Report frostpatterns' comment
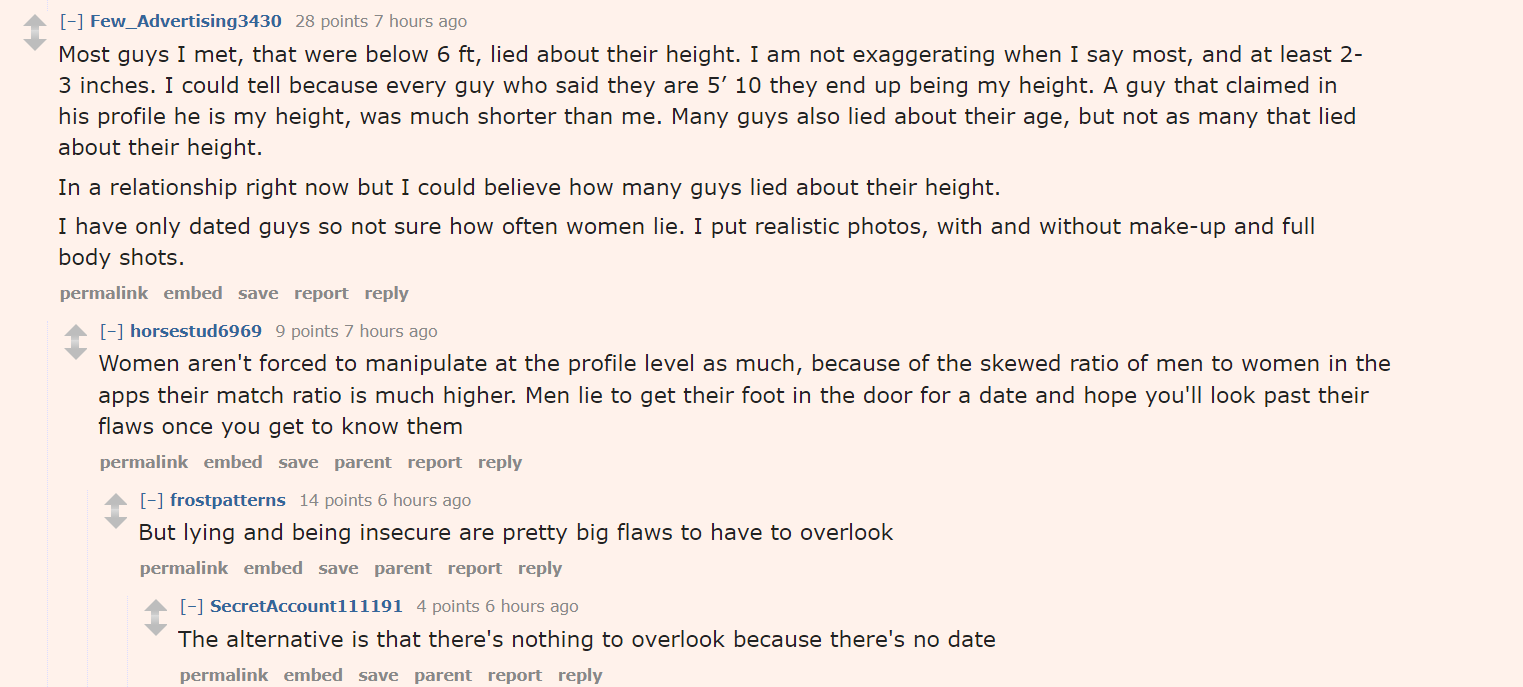Image resolution: width=1523 pixels, height=687 pixels. (x=474, y=568)
